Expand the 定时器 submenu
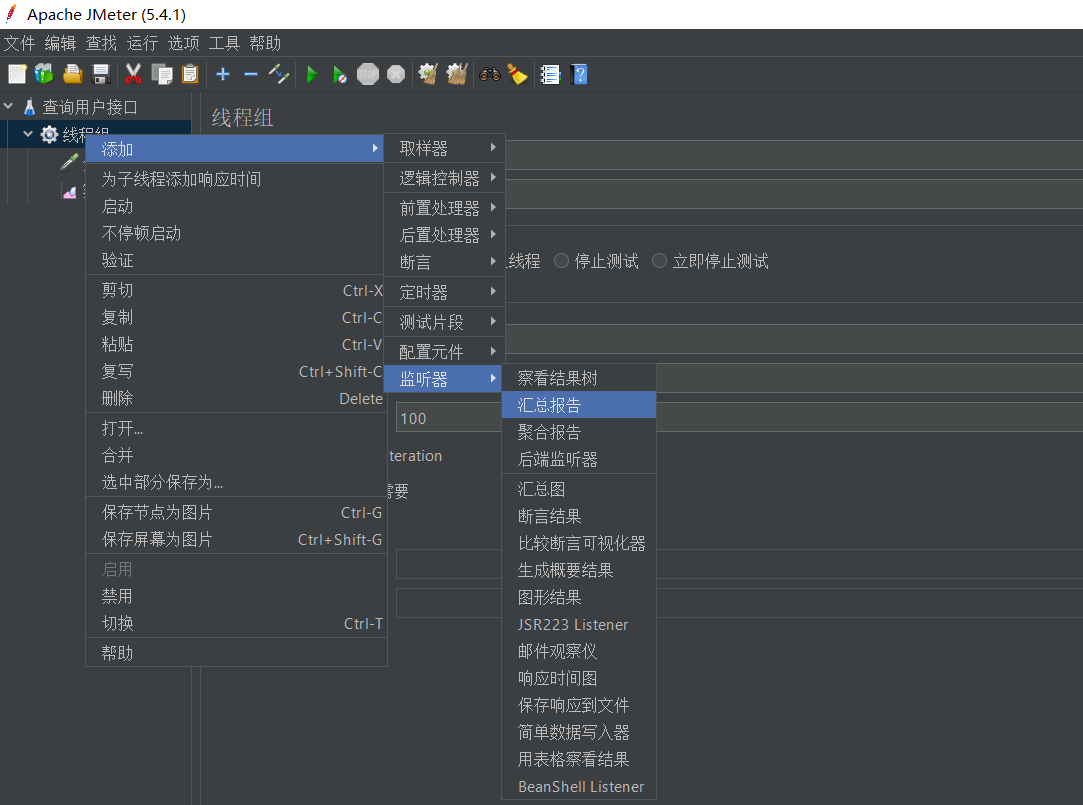The height and width of the screenshot is (805, 1083). (445, 292)
